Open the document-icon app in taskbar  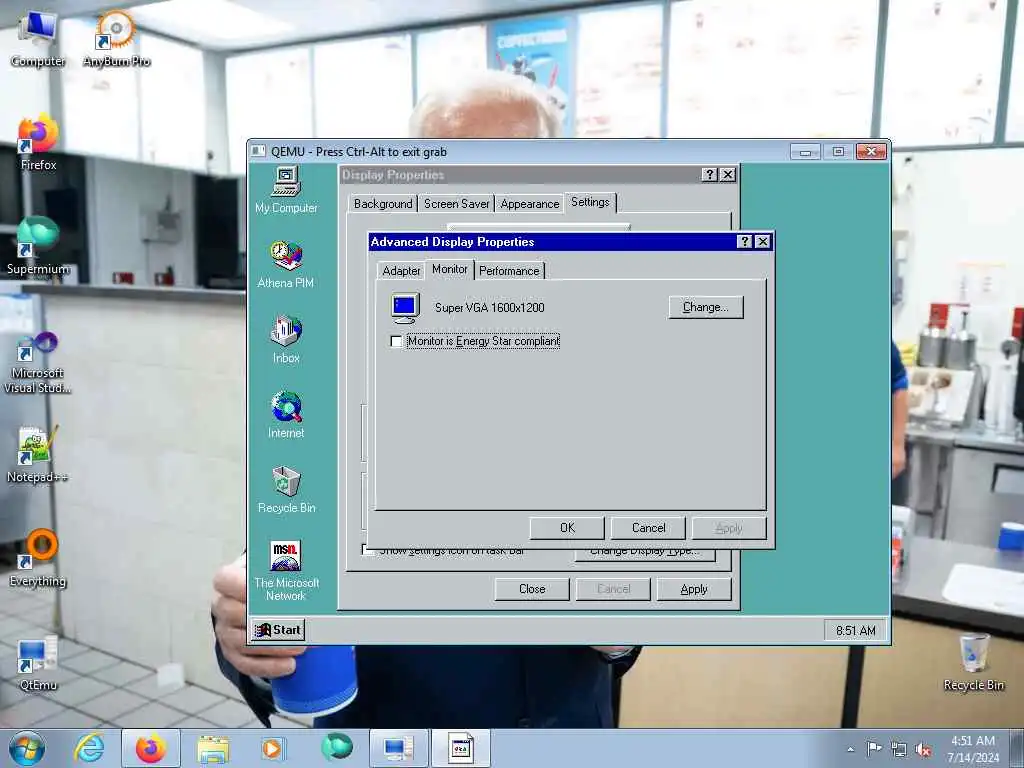pyautogui.click(x=460, y=748)
